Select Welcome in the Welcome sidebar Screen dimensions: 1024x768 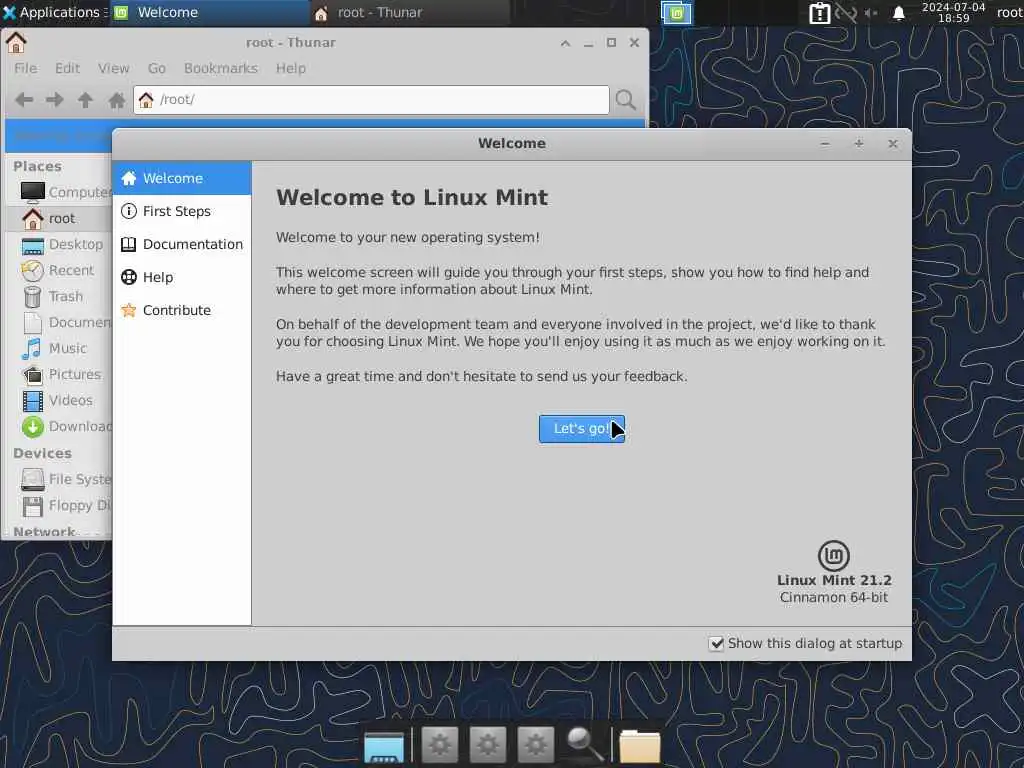click(182, 178)
